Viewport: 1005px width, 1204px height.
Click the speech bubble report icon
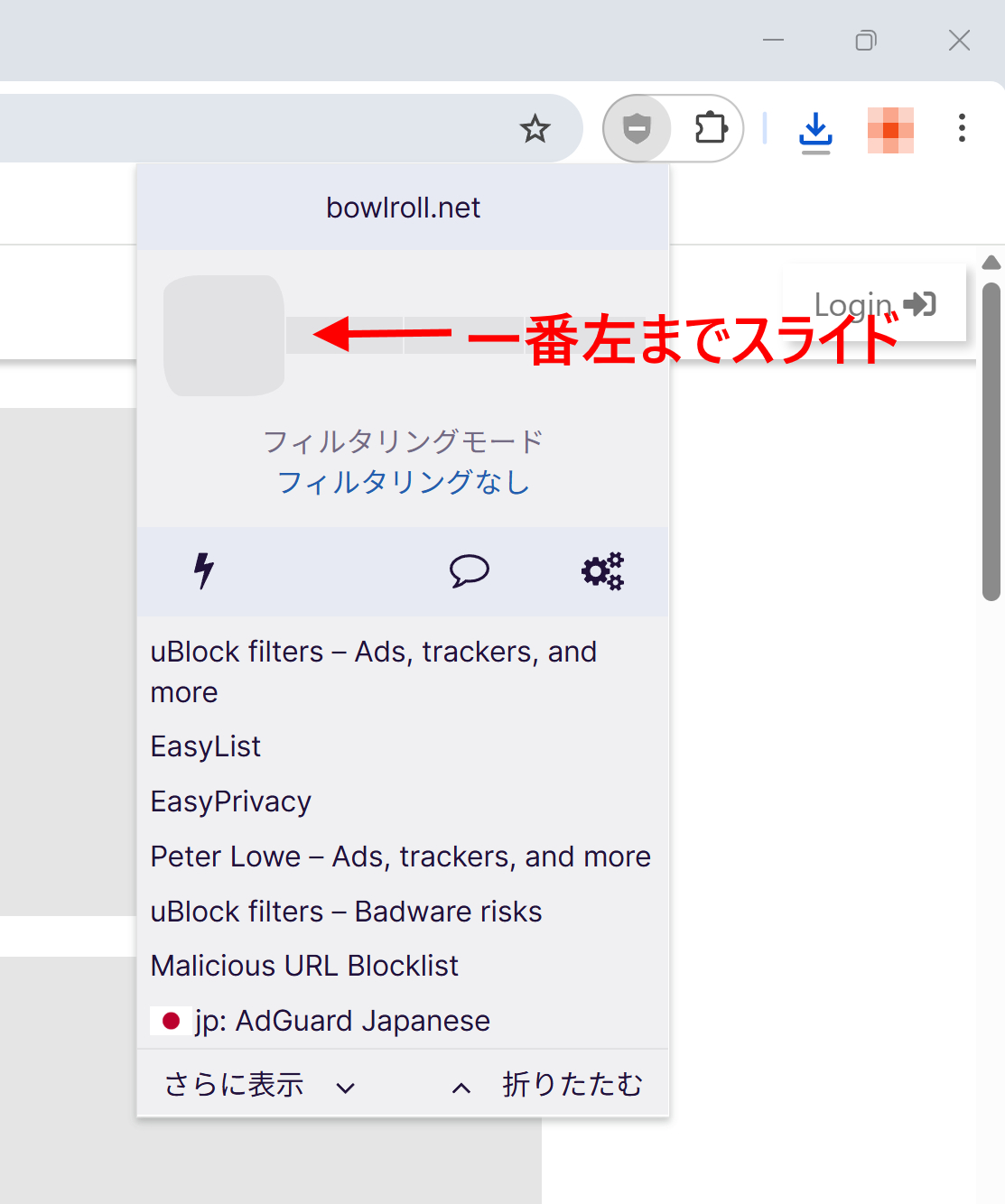pyautogui.click(x=470, y=570)
